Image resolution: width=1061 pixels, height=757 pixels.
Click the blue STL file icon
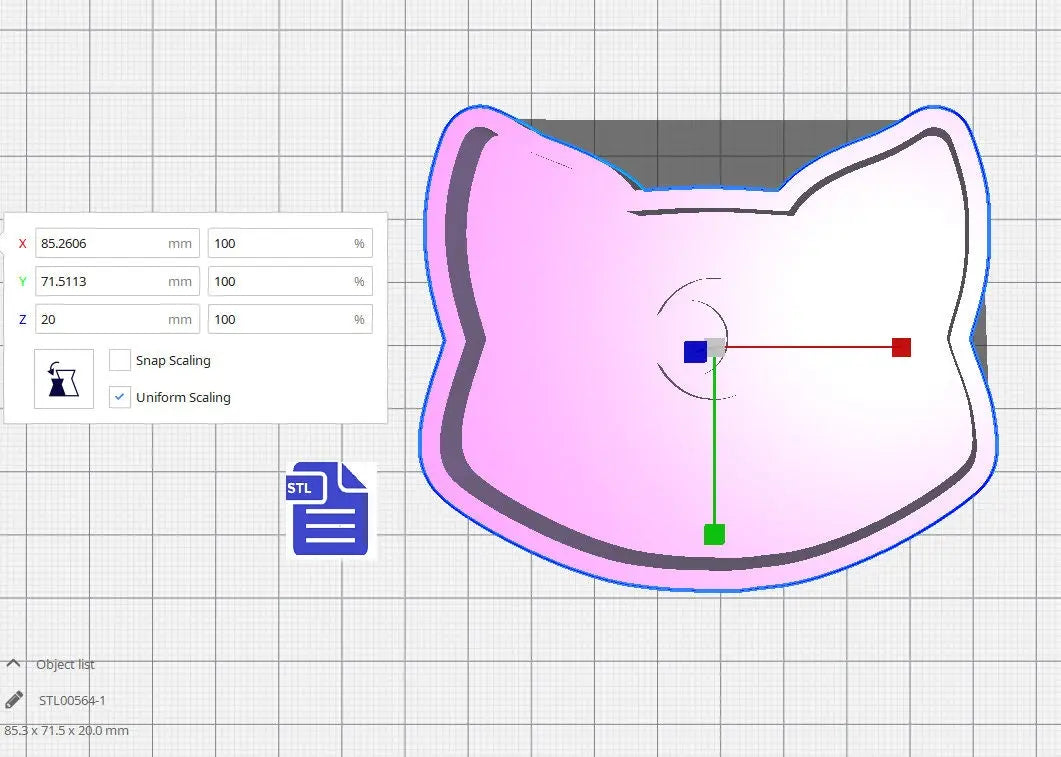[x=330, y=508]
